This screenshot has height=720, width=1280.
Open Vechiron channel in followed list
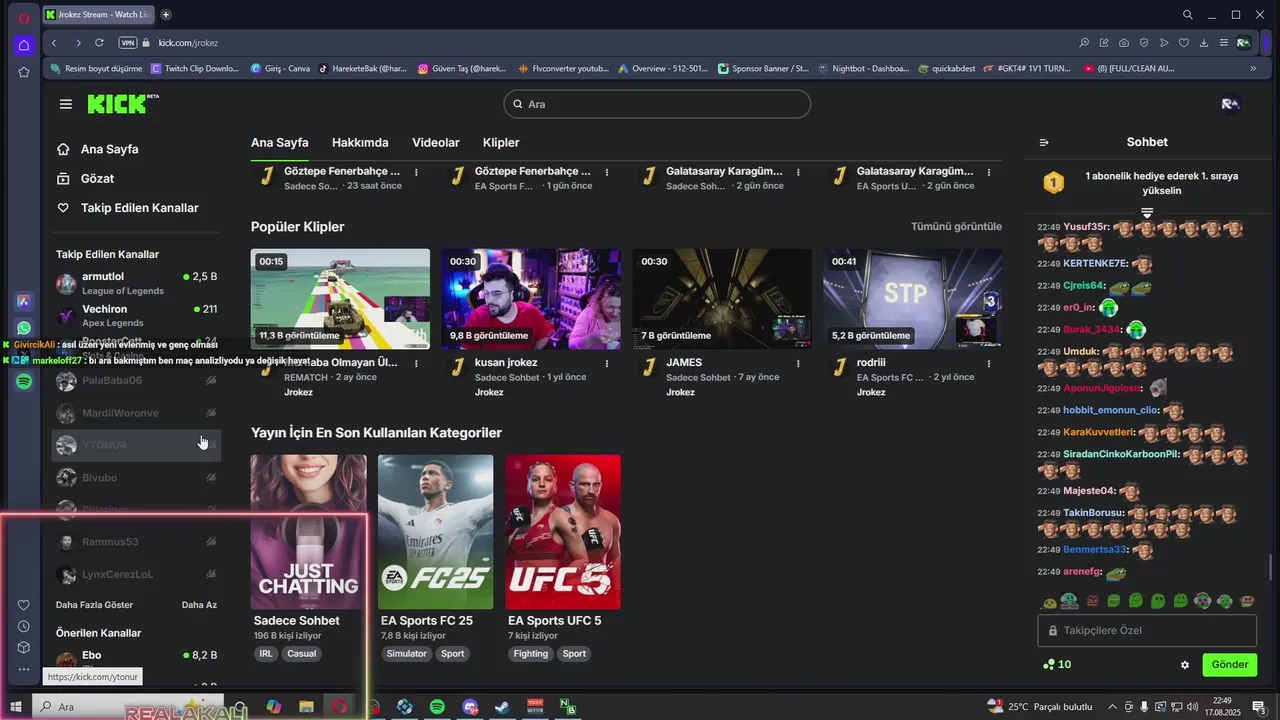(136, 316)
